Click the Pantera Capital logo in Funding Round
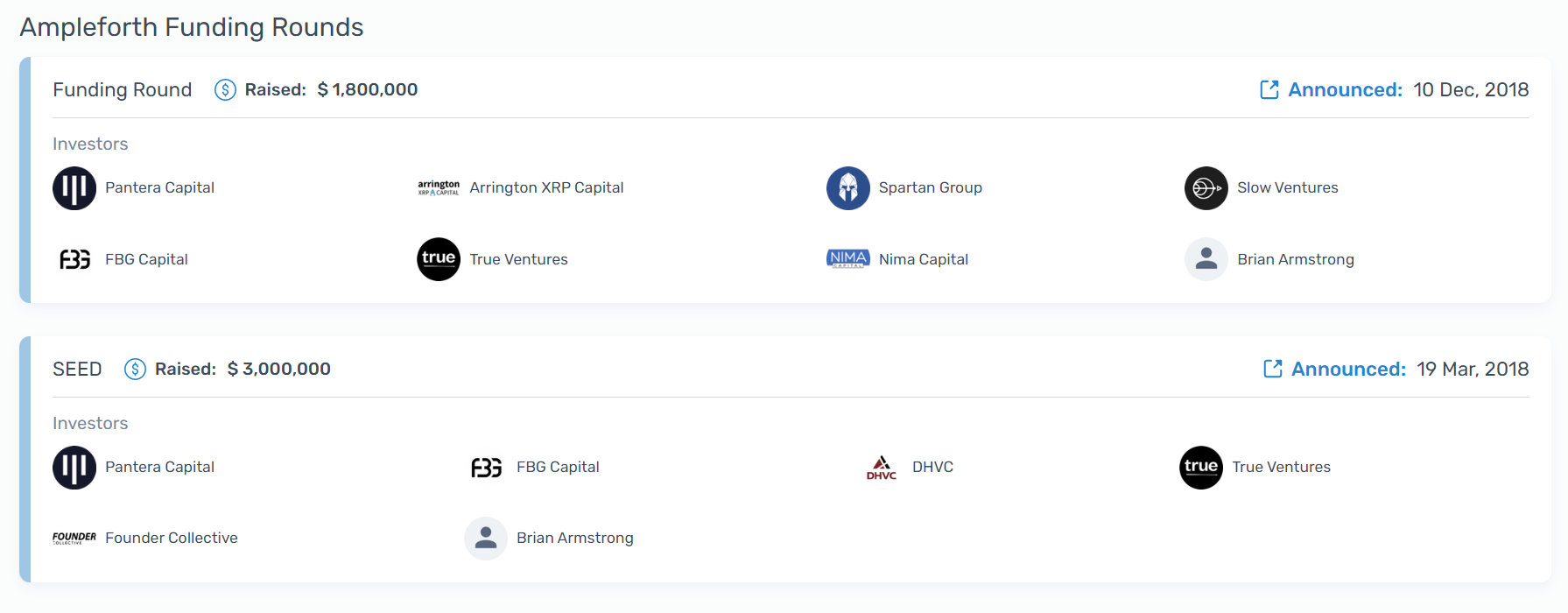The width and height of the screenshot is (1568, 613). tap(74, 188)
